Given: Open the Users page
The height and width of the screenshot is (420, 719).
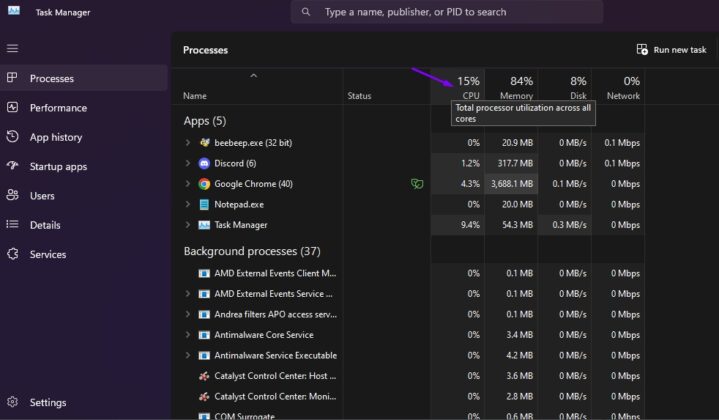Looking at the screenshot, I should click(84, 195).
